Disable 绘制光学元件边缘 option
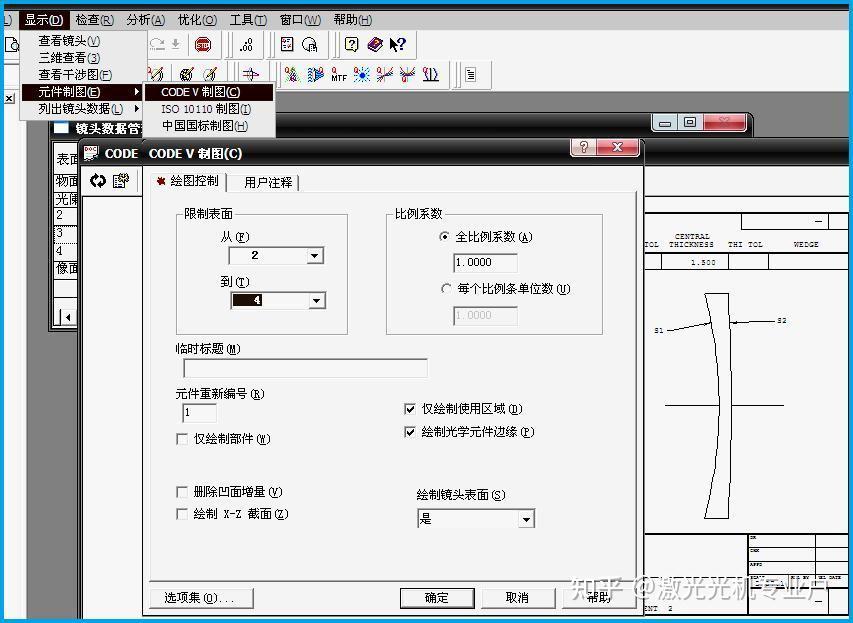 pyautogui.click(x=410, y=433)
